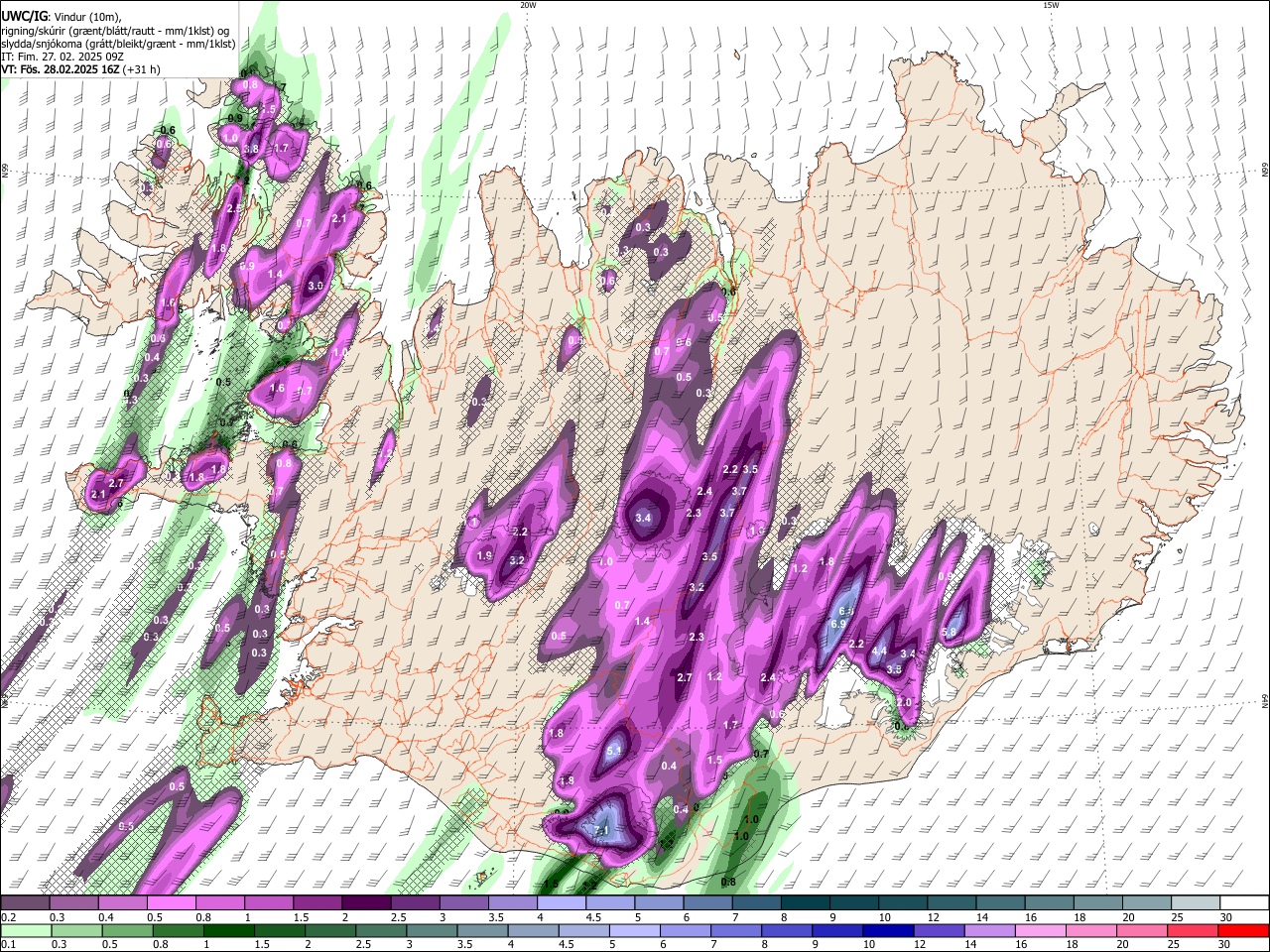
Task: Click the 5.1 precipitation value on the map
Action: (x=614, y=751)
